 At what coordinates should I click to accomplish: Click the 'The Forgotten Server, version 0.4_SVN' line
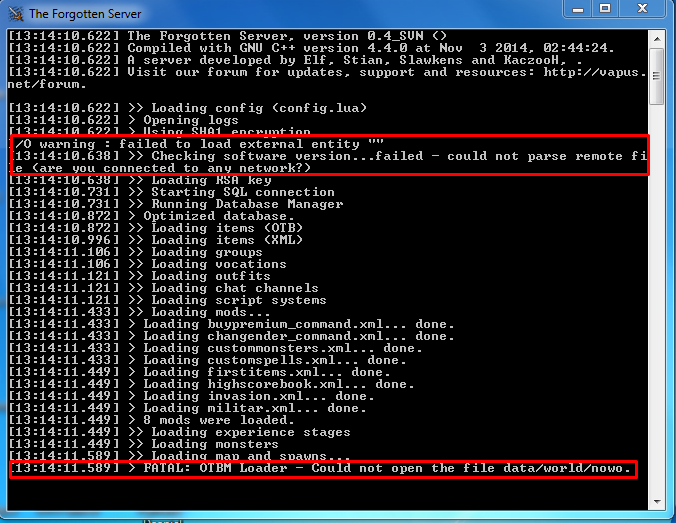pyautogui.click(x=228, y=36)
